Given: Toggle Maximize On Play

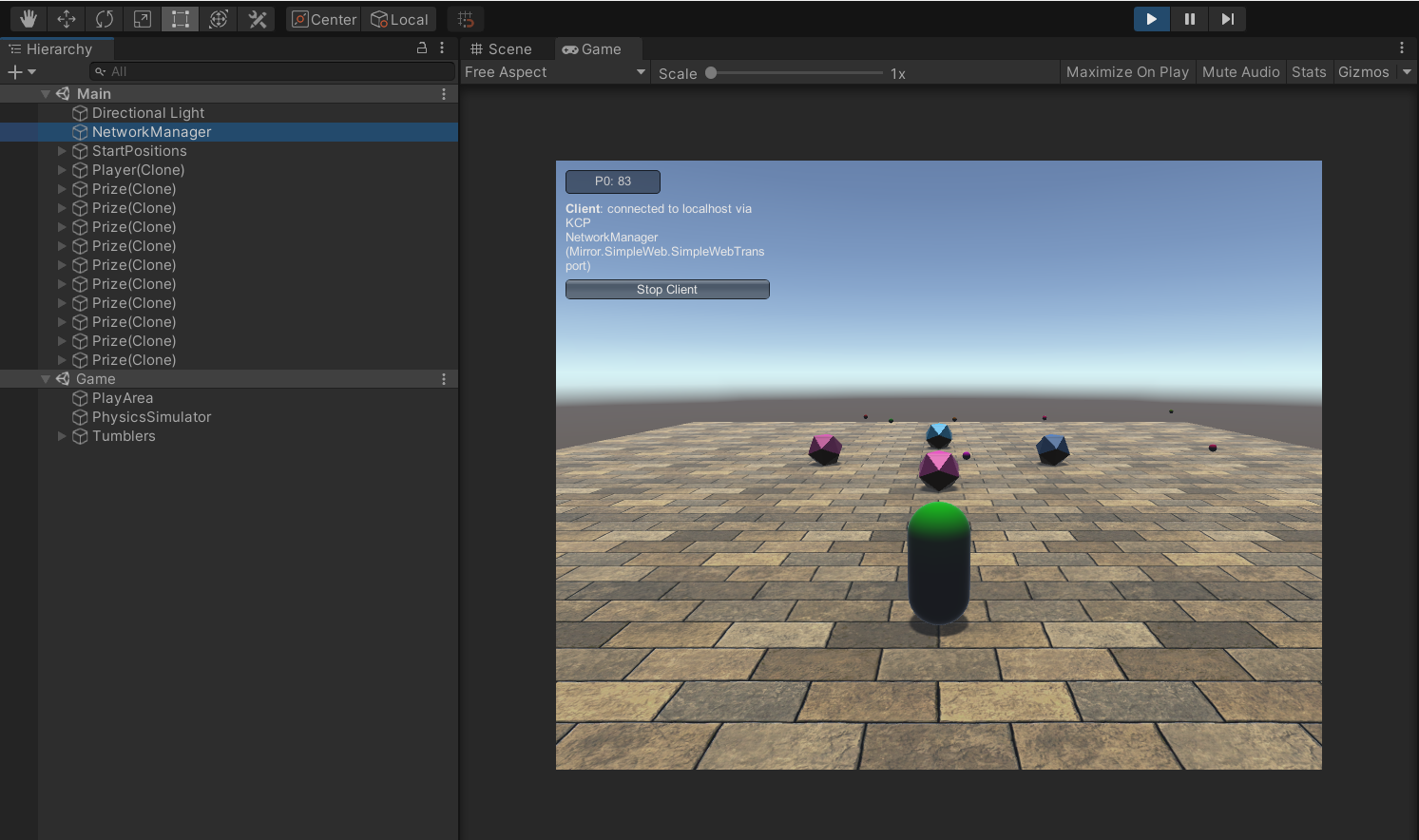Looking at the screenshot, I should pyautogui.click(x=1127, y=71).
